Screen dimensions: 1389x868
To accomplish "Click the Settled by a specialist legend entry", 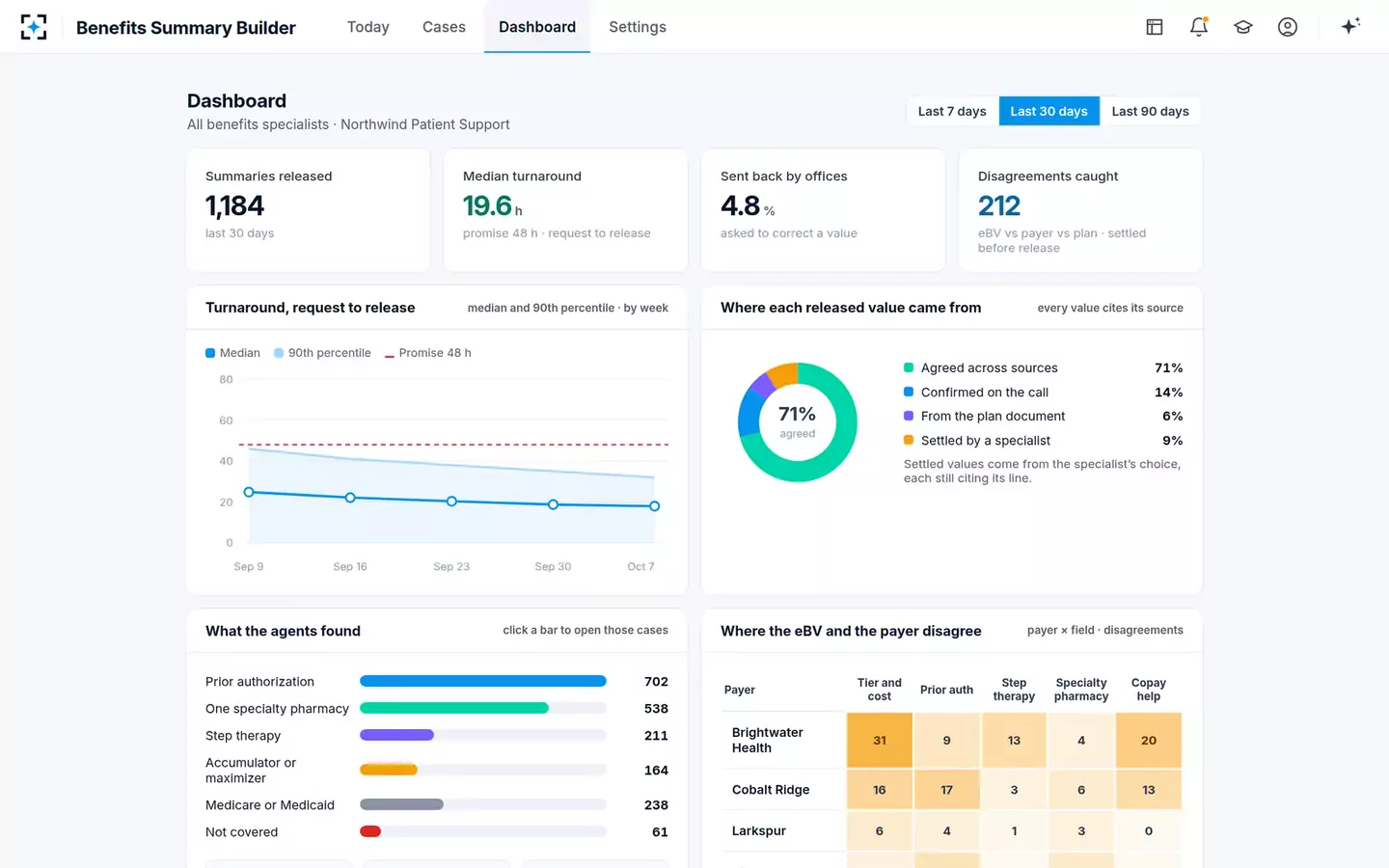I will (x=1043, y=440).
